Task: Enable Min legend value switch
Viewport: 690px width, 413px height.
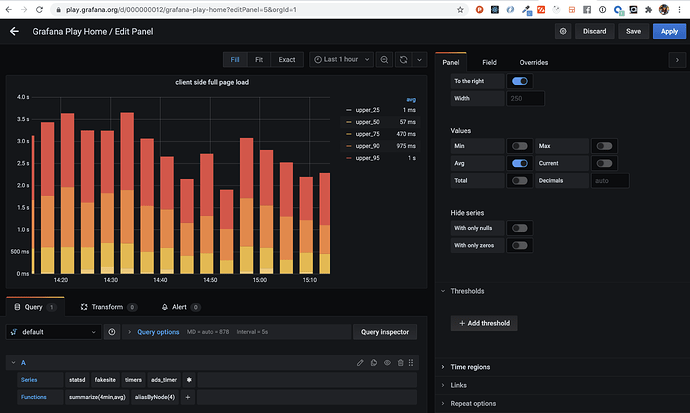Action: point(520,146)
